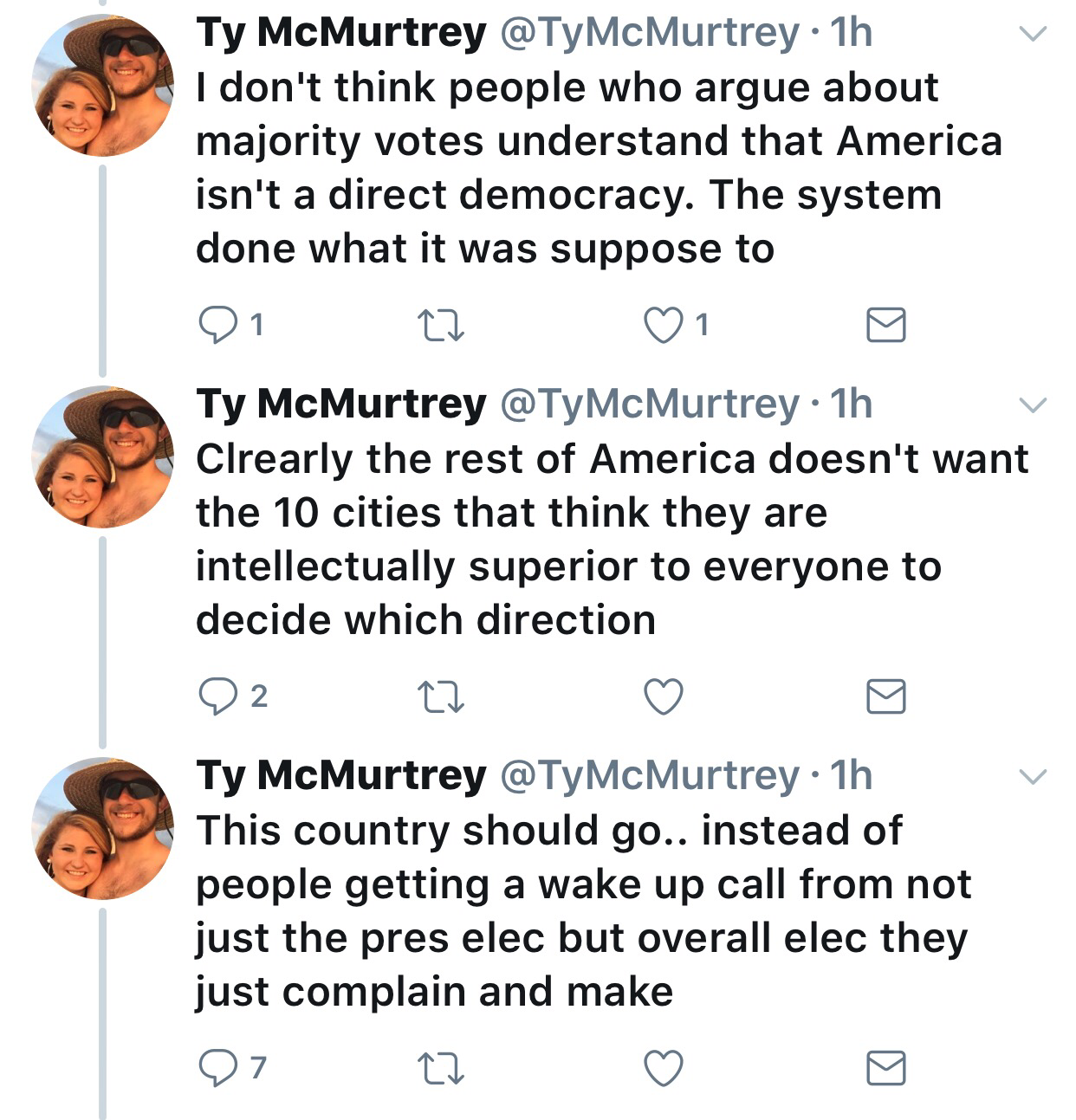Send the 'direct democracy' tweet via message

886,325
